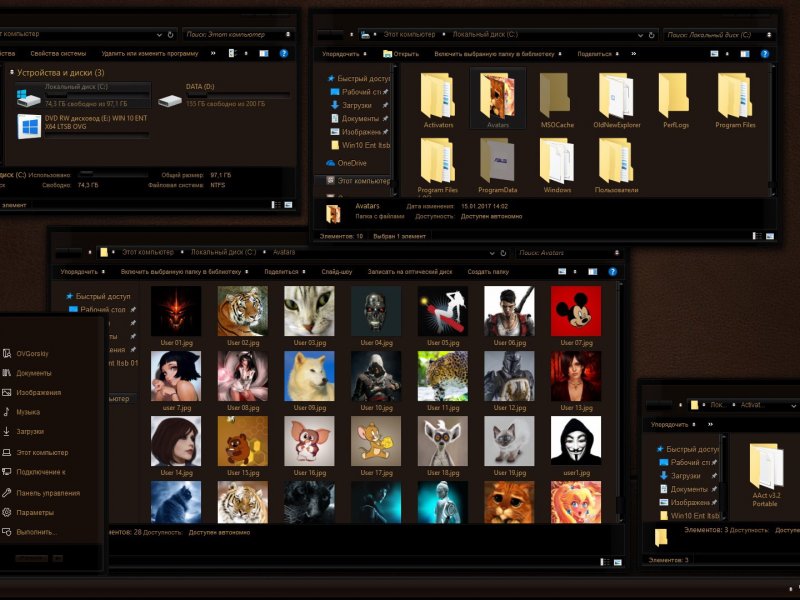800x600 pixels.
Task: Click Удалить или изменить программу
Action: pyautogui.click(x=150, y=53)
